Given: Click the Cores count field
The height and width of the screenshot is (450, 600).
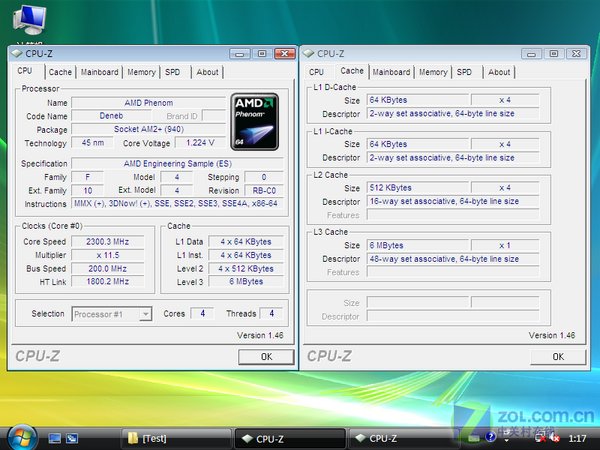Looking at the screenshot, I should click(x=202, y=313).
